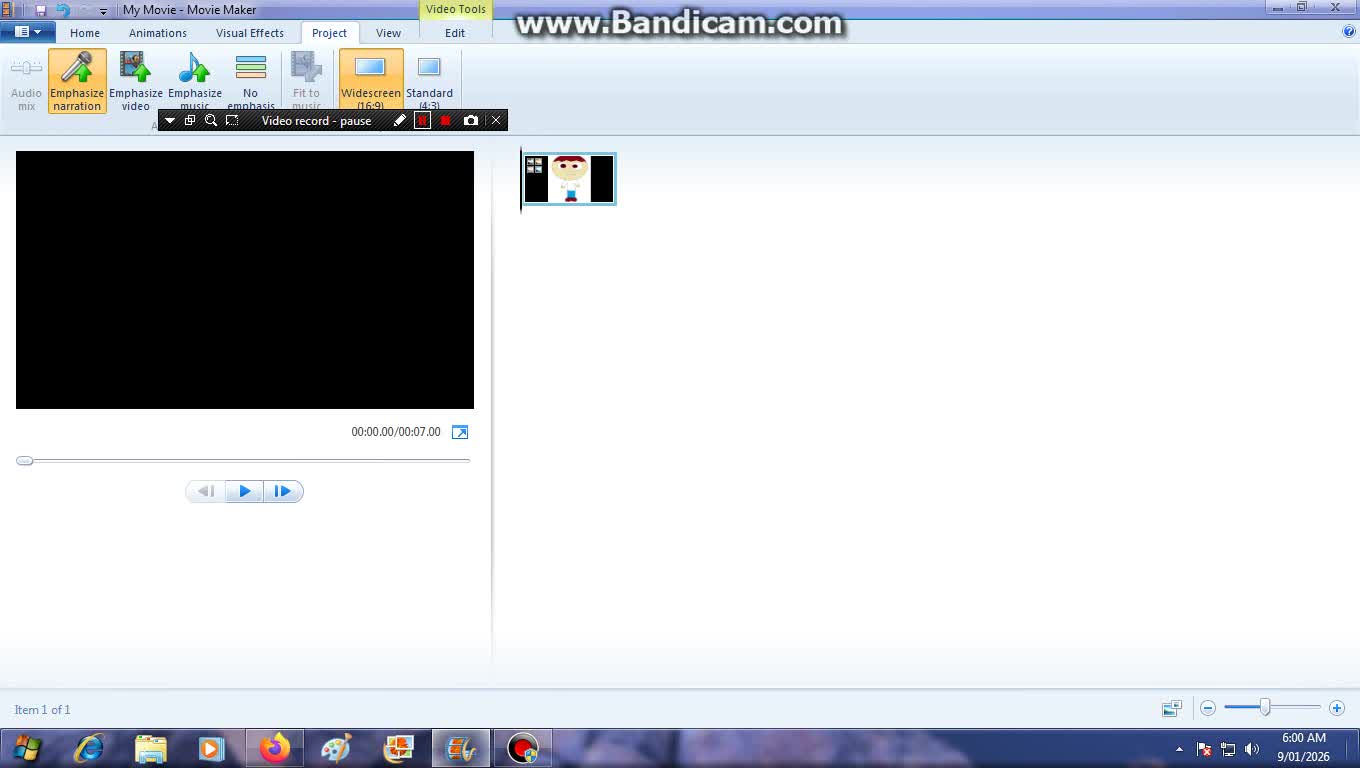Open the Edit tab under Video Tools
Viewport: 1360px width, 768px height.
[455, 32]
